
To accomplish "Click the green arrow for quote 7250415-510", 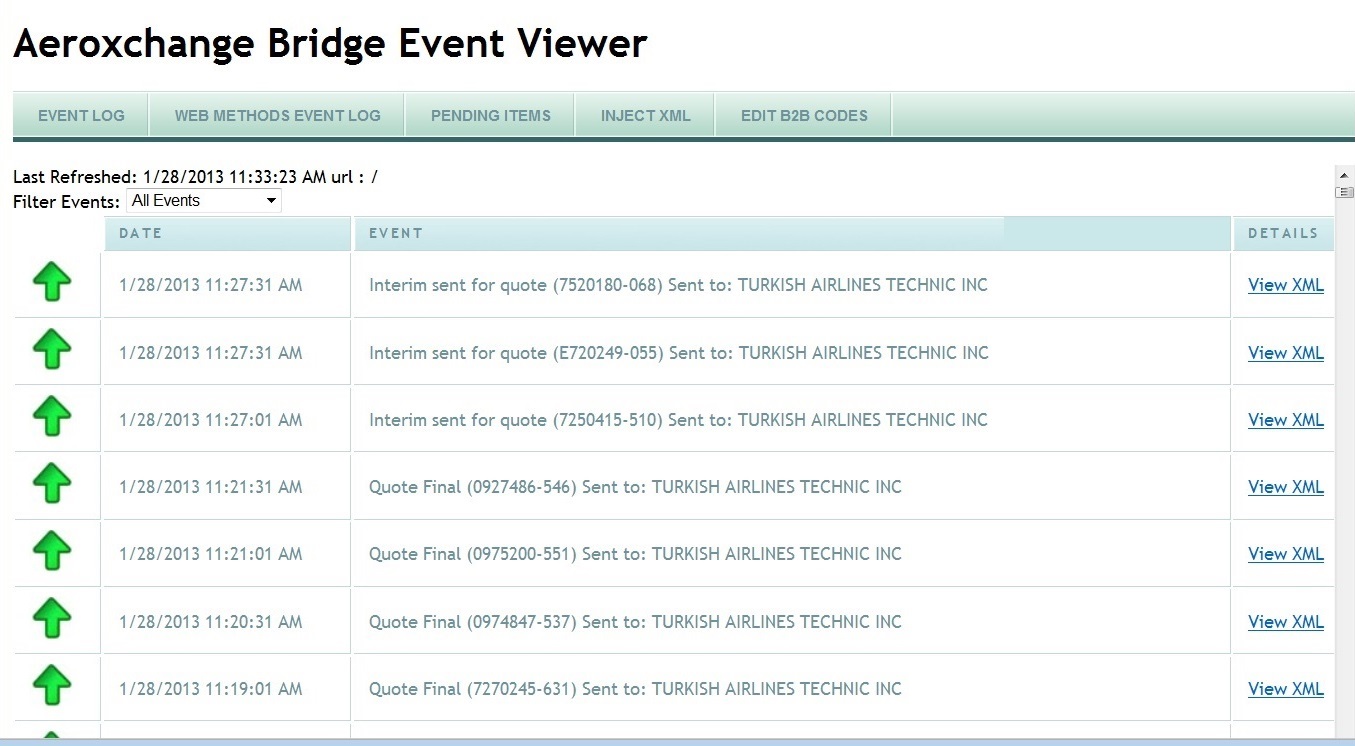I will click(52, 417).
